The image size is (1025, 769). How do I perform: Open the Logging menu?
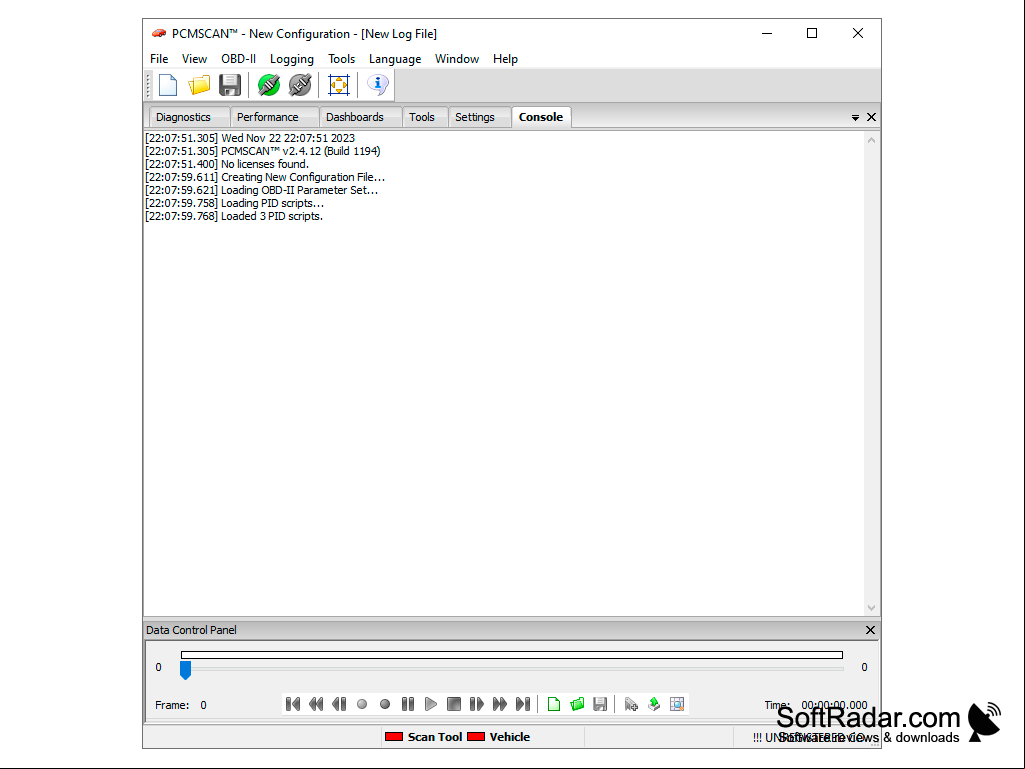pos(292,59)
